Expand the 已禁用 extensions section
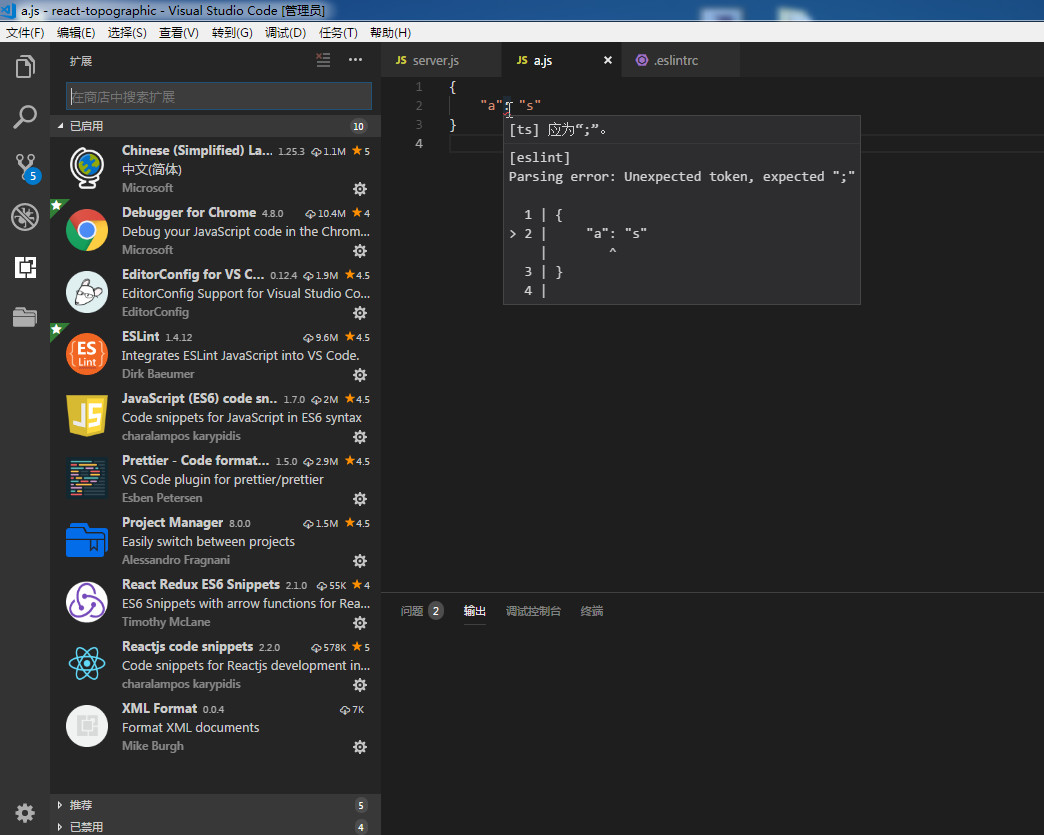 click(120, 826)
